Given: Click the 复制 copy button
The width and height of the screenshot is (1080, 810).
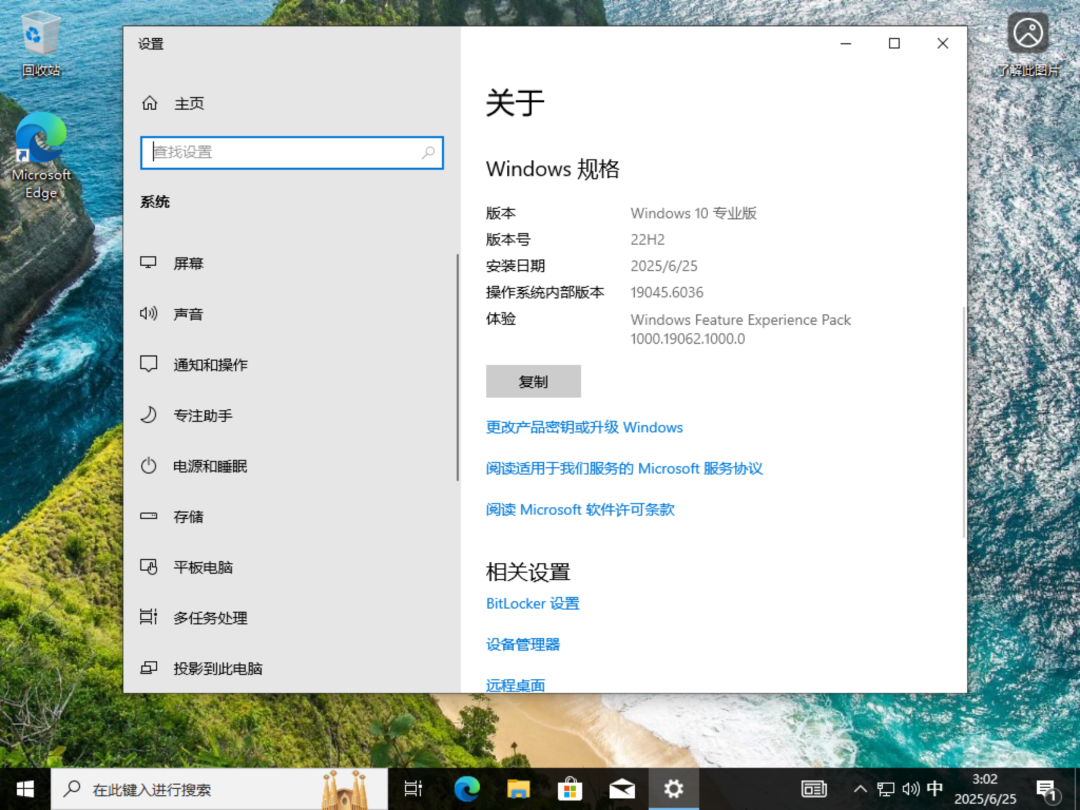Looking at the screenshot, I should tap(533, 381).
